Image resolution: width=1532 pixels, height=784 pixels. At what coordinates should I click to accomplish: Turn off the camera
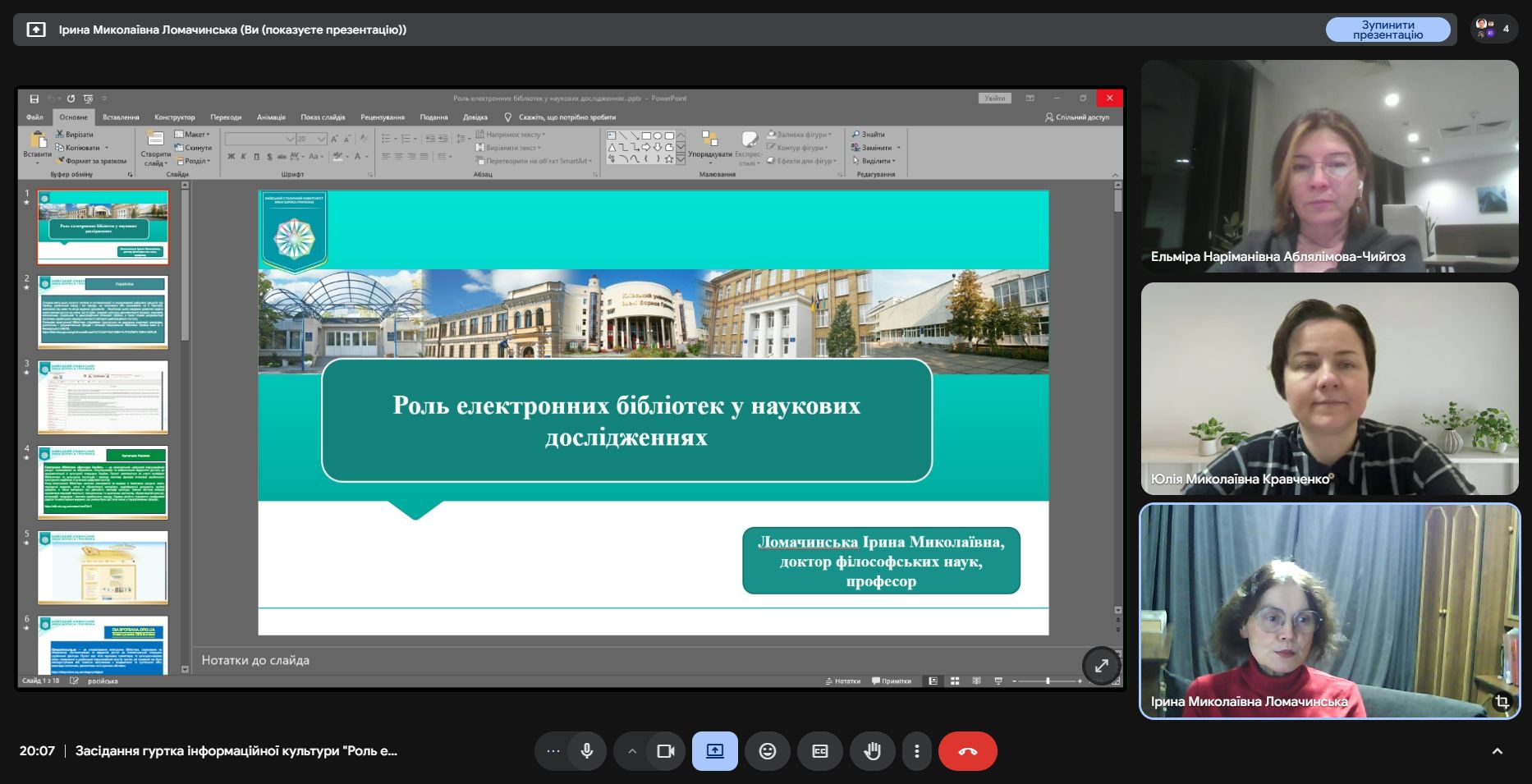coord(665,751)
